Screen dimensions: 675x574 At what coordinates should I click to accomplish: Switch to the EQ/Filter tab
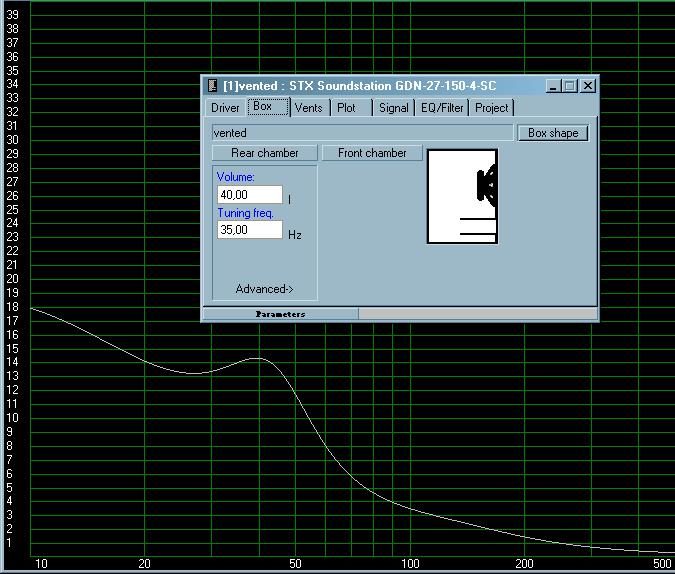click(441, 108)
